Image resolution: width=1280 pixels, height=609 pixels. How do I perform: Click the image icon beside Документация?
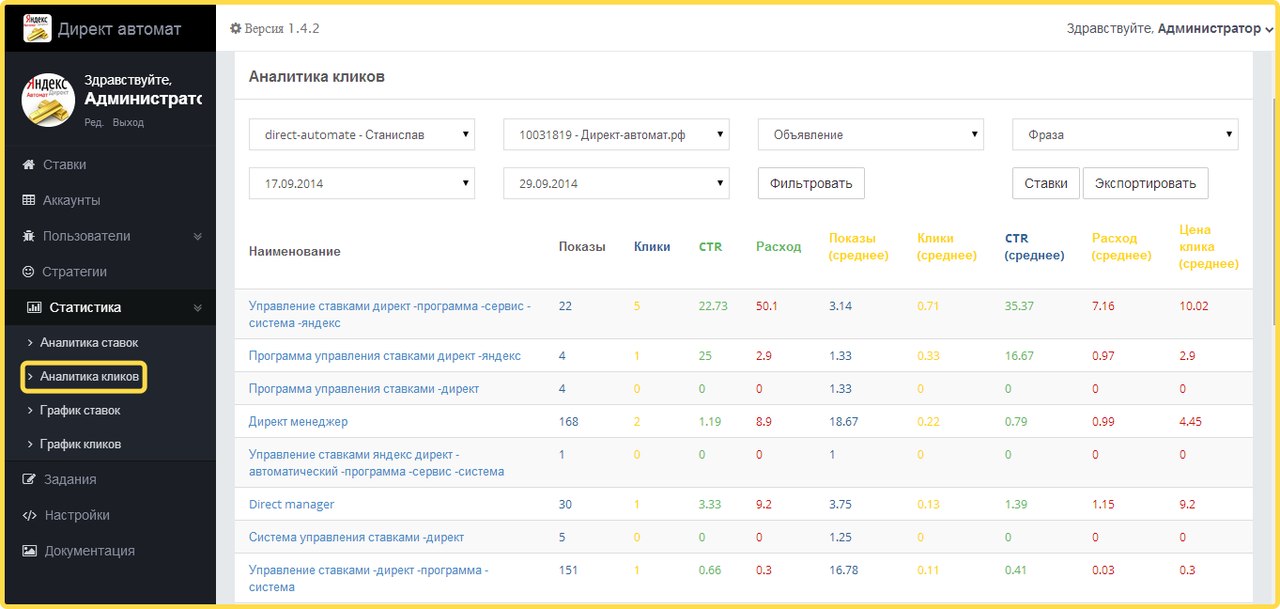(29, 551)
